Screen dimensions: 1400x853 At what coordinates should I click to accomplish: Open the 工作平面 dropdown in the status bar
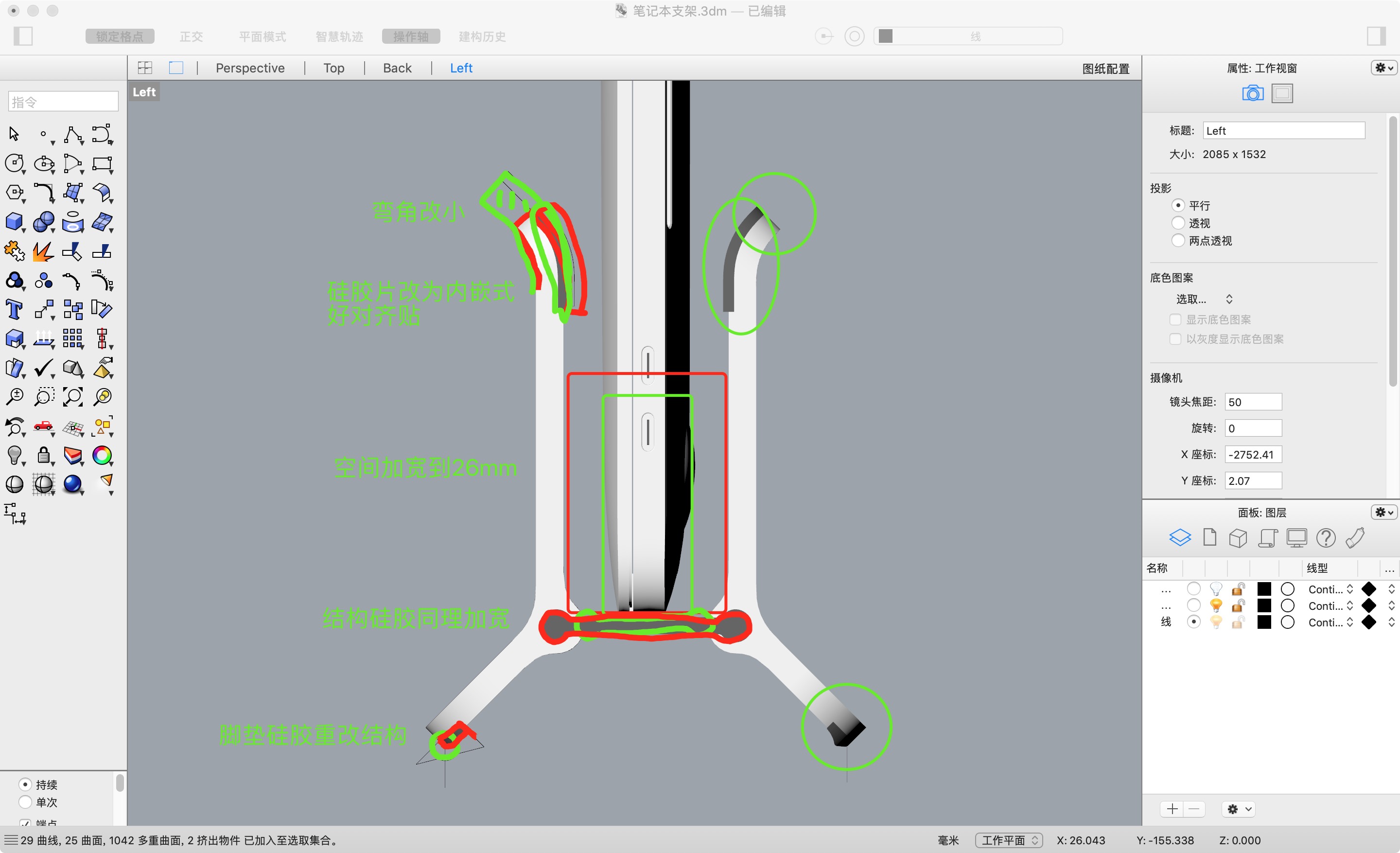pos(1009,840)
